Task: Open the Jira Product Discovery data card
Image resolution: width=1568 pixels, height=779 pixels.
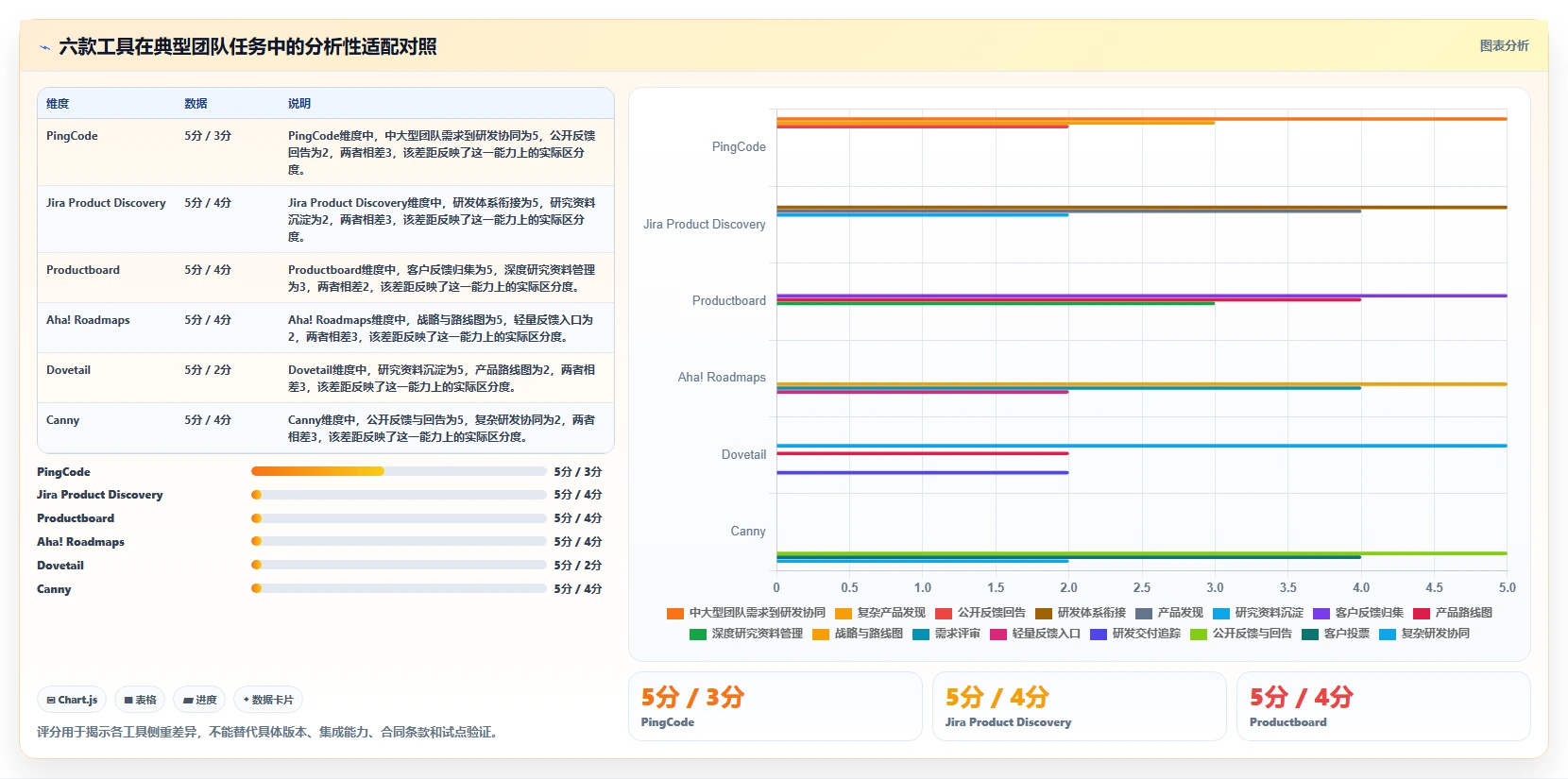Action: (x=1080, y=706)
